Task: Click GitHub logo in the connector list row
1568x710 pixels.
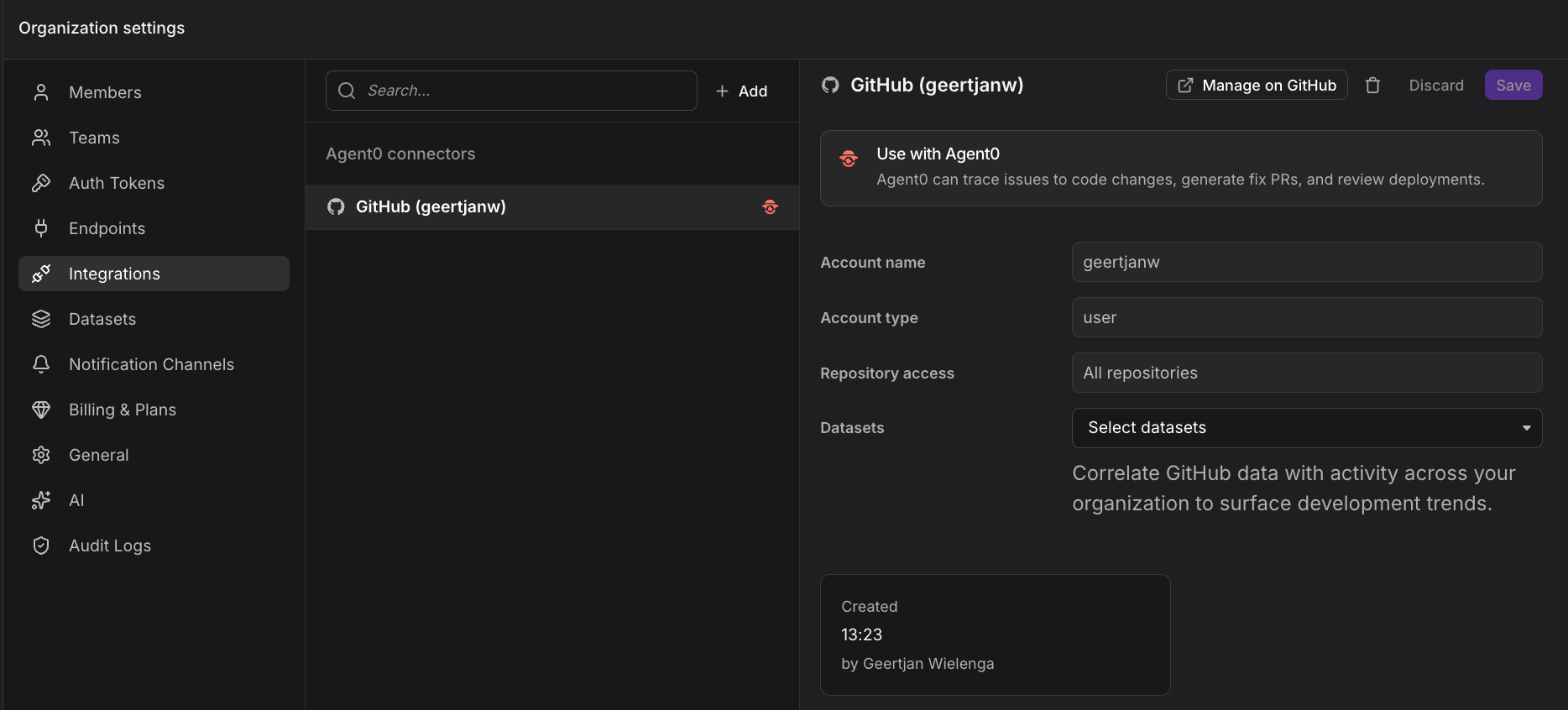Action: 336,206
